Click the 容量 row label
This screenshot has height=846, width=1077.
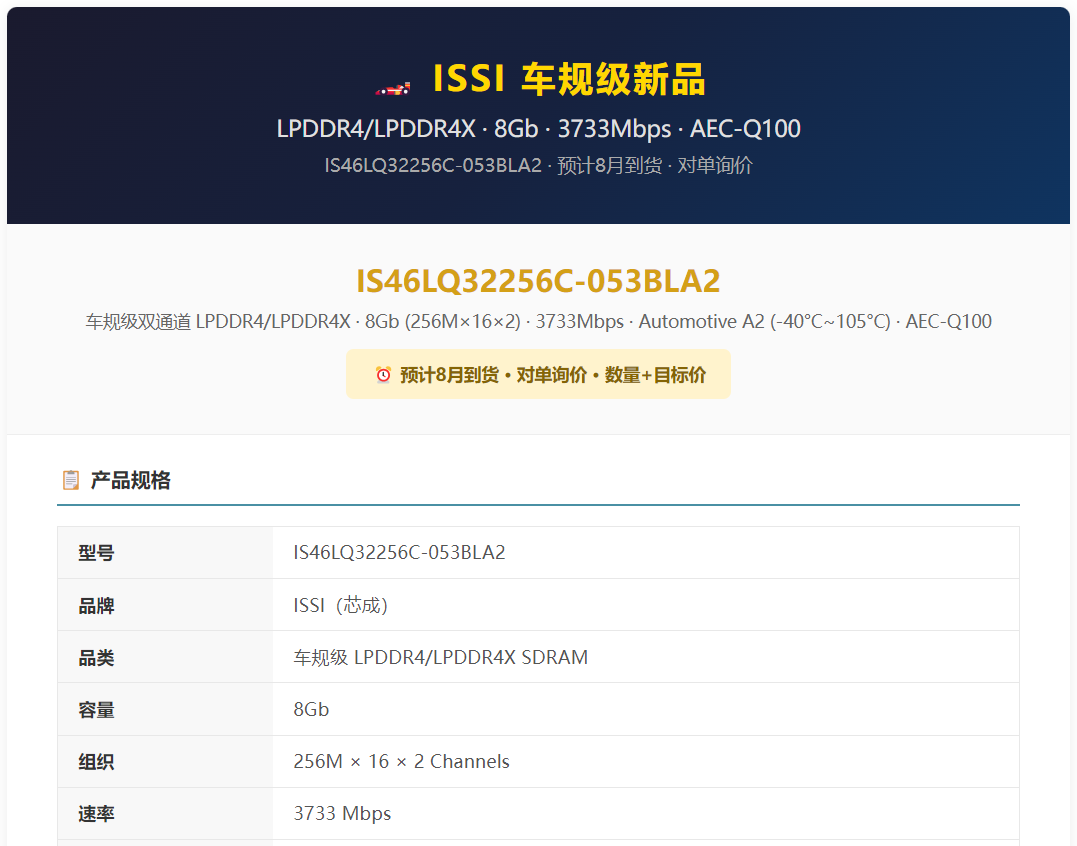click(x=96, y=710)
